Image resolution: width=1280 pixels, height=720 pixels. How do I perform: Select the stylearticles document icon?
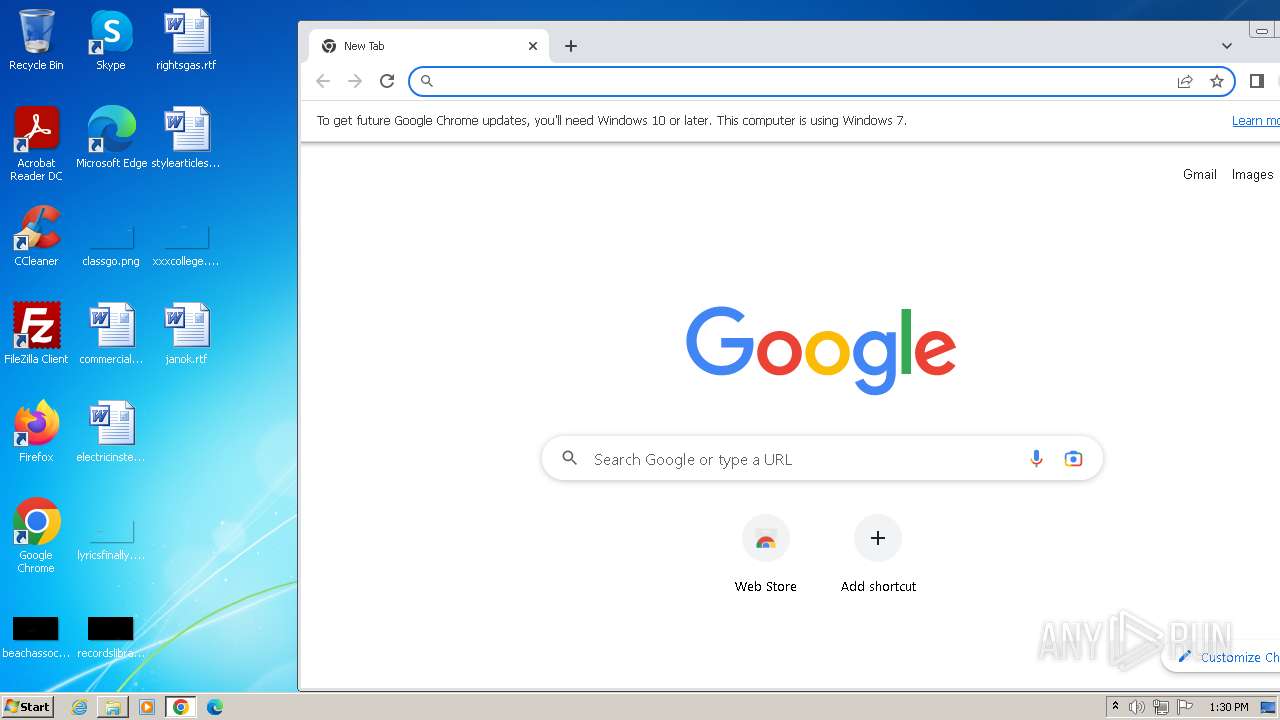[x=186, y=138]
